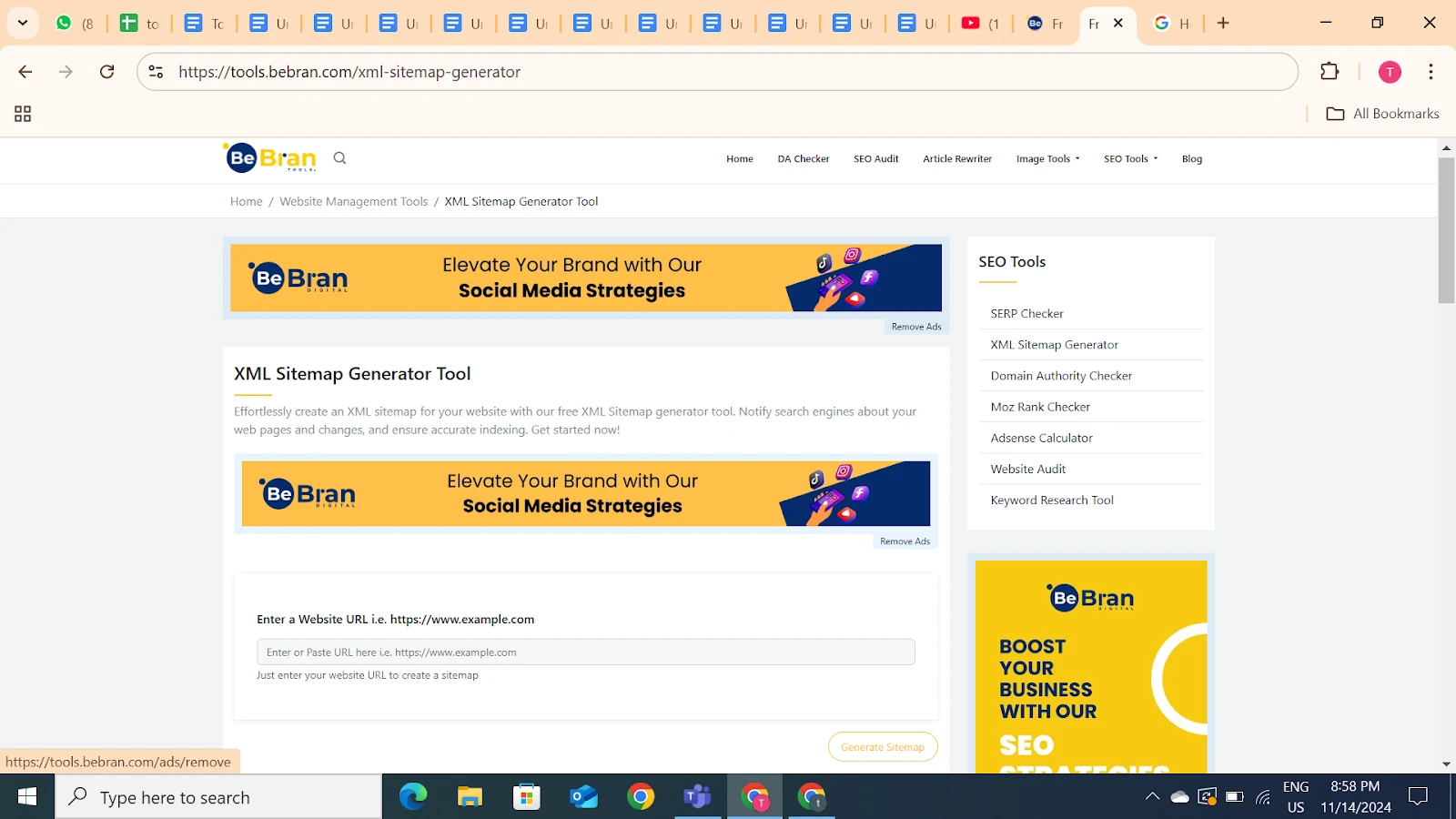Open Microsoft Store from the taskbar
The height and width of the screenshot is (819, 1456).
(527, 797)
